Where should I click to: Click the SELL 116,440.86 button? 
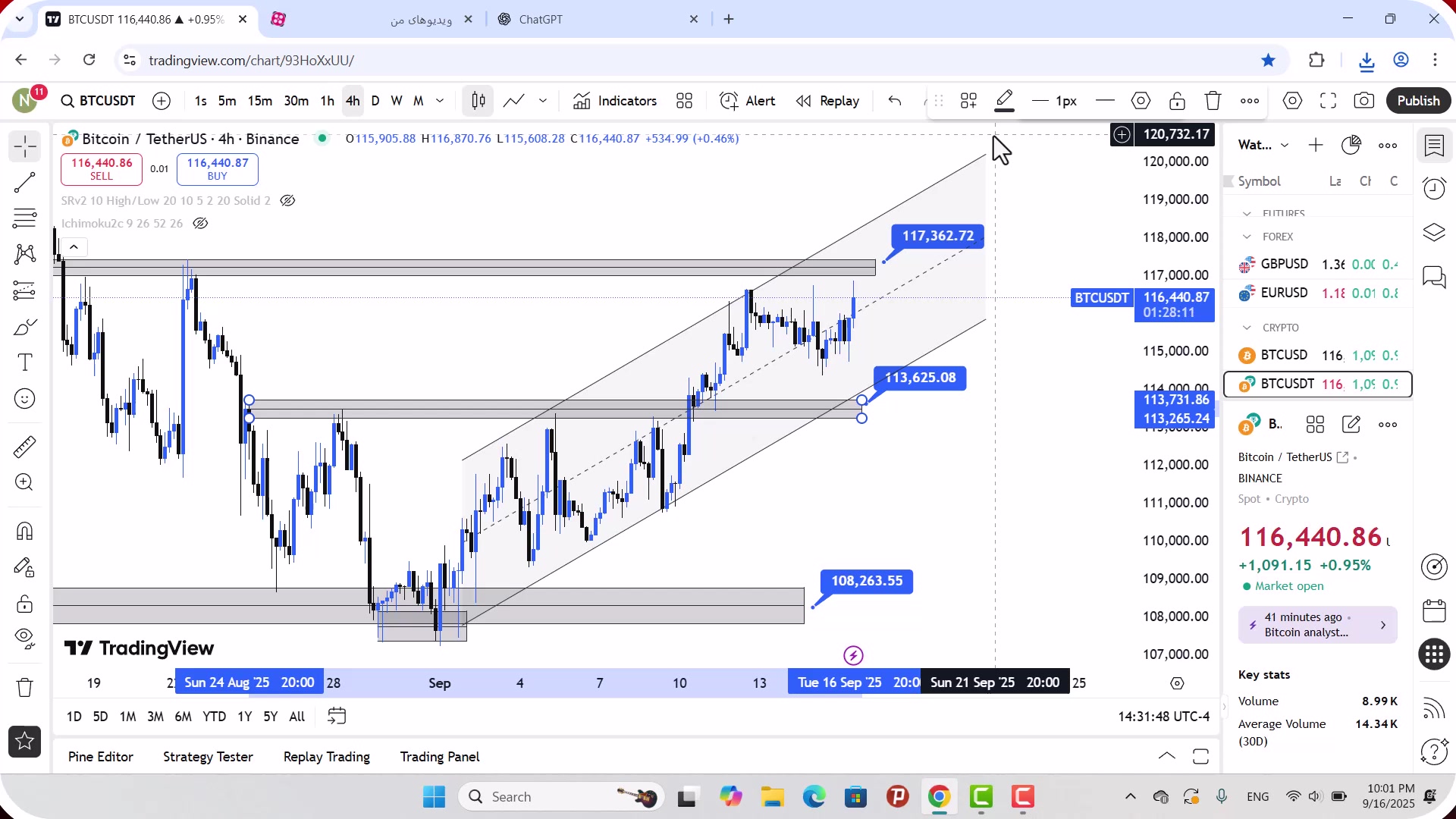[x=102, y=169]
